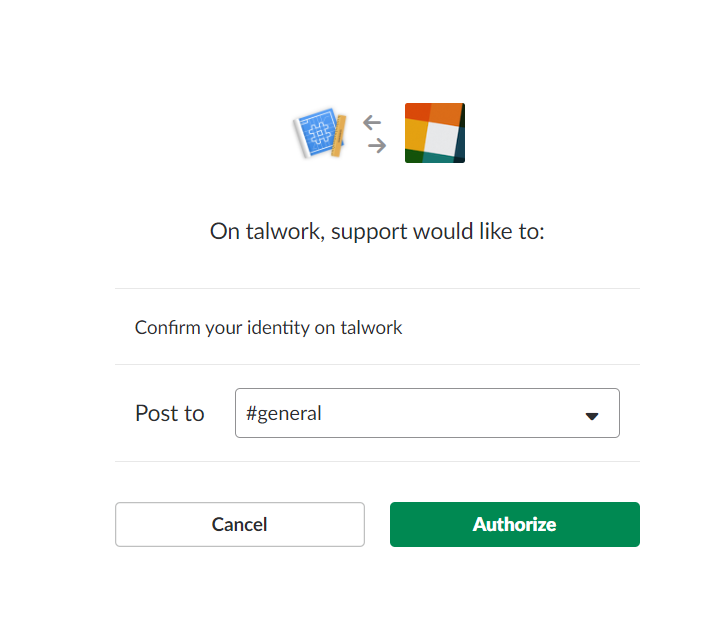Click the word talwork in heading
Image resolution: width=722 pixels, height=620 pixels.
click(x=285, y=231)
